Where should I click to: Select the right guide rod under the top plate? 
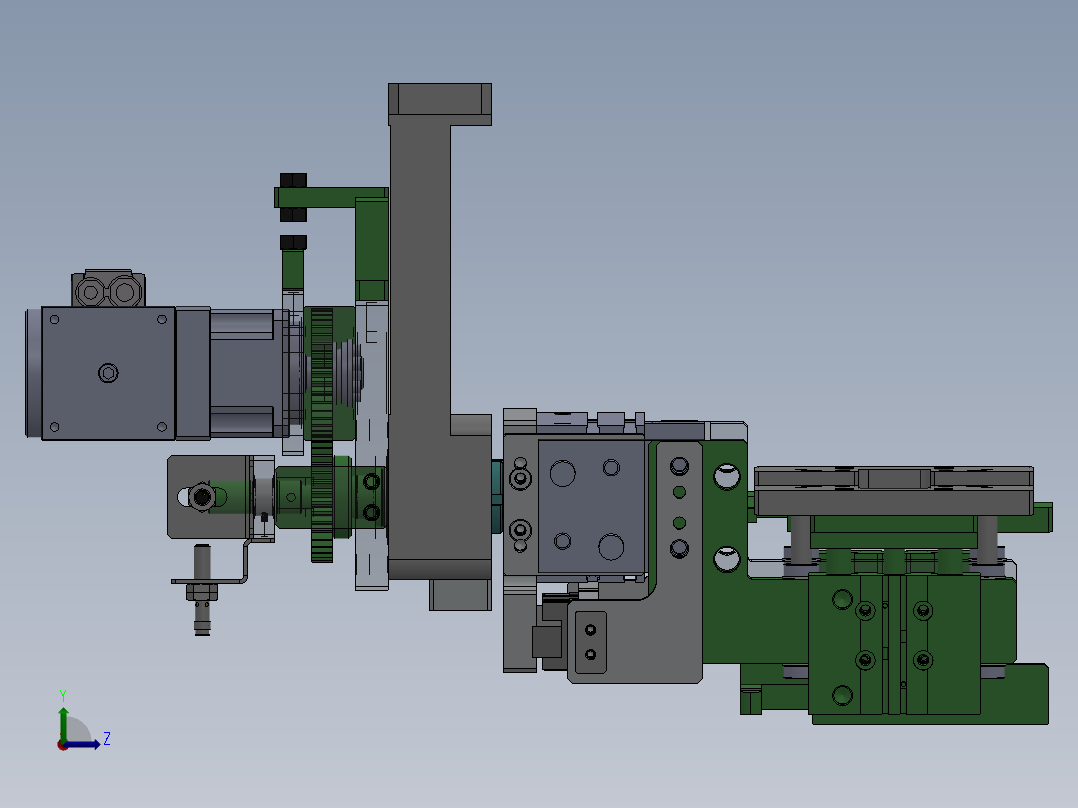(987, 540)
